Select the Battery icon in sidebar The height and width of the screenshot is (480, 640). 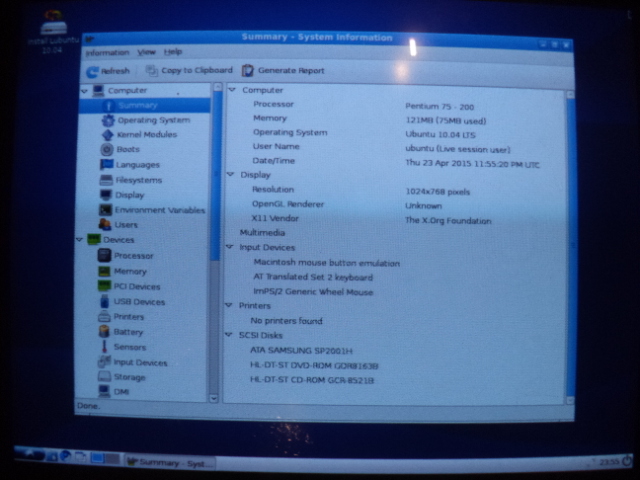point(104,332)
